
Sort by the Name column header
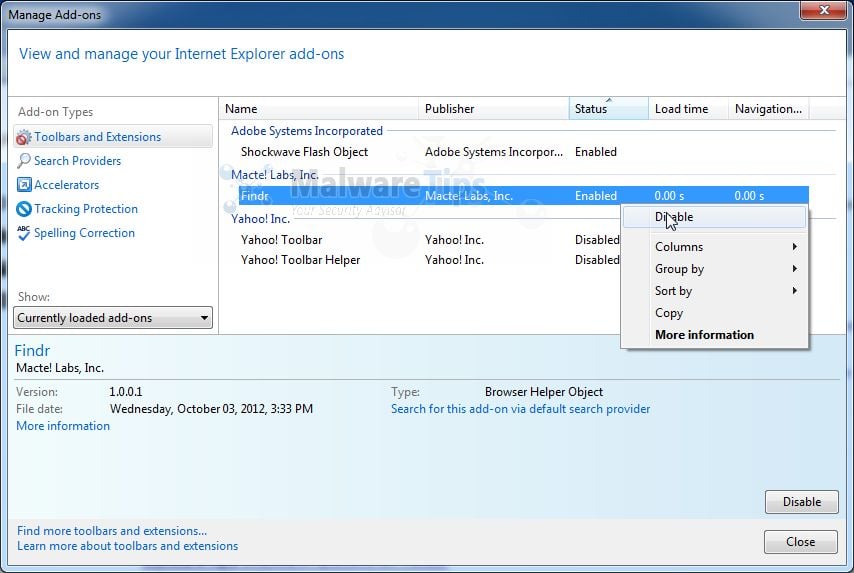(x=319, y=108)
